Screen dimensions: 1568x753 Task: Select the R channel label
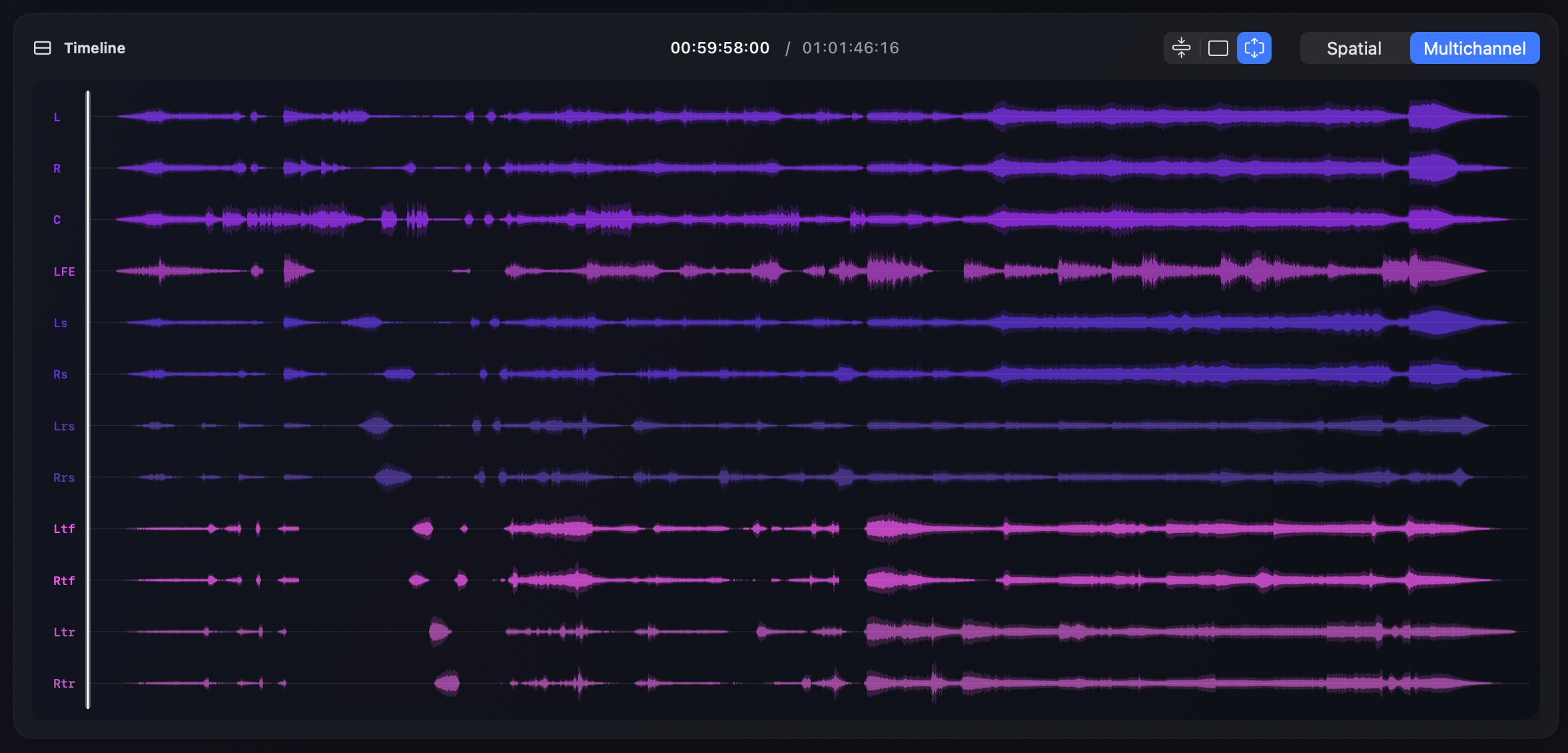click(57, 169)
